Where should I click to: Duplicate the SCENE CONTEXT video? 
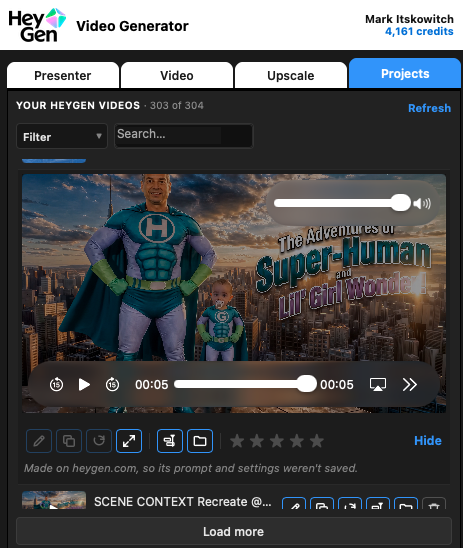(x=322, y=503)
